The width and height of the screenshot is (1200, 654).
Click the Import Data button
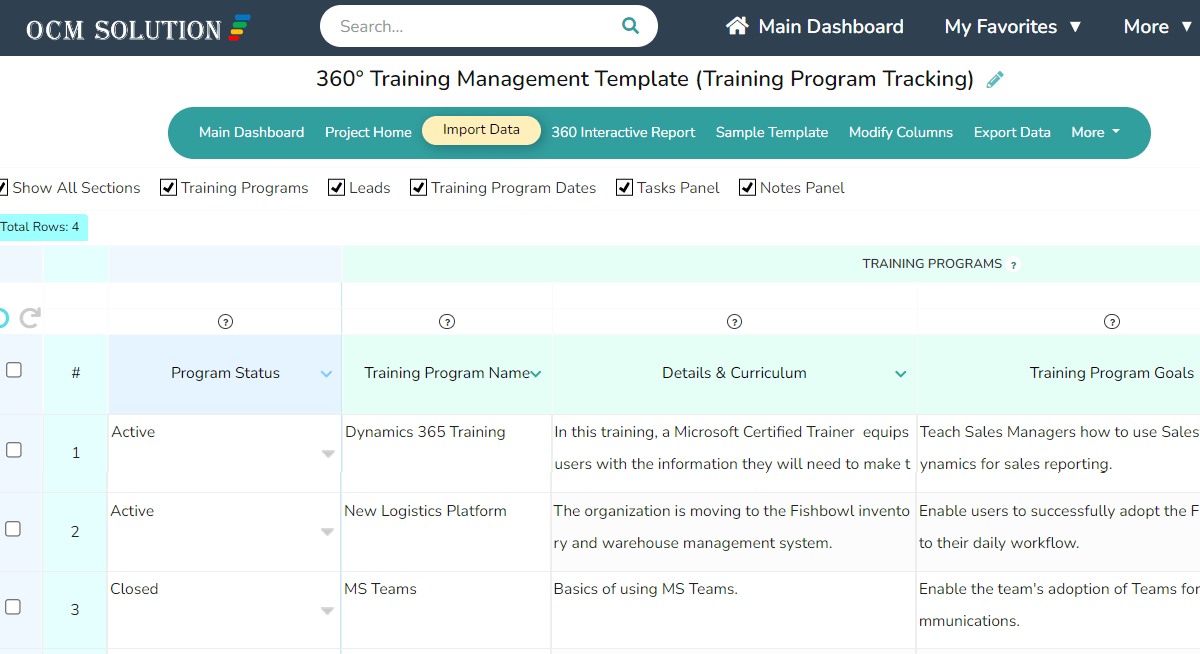tap(481, 130)
